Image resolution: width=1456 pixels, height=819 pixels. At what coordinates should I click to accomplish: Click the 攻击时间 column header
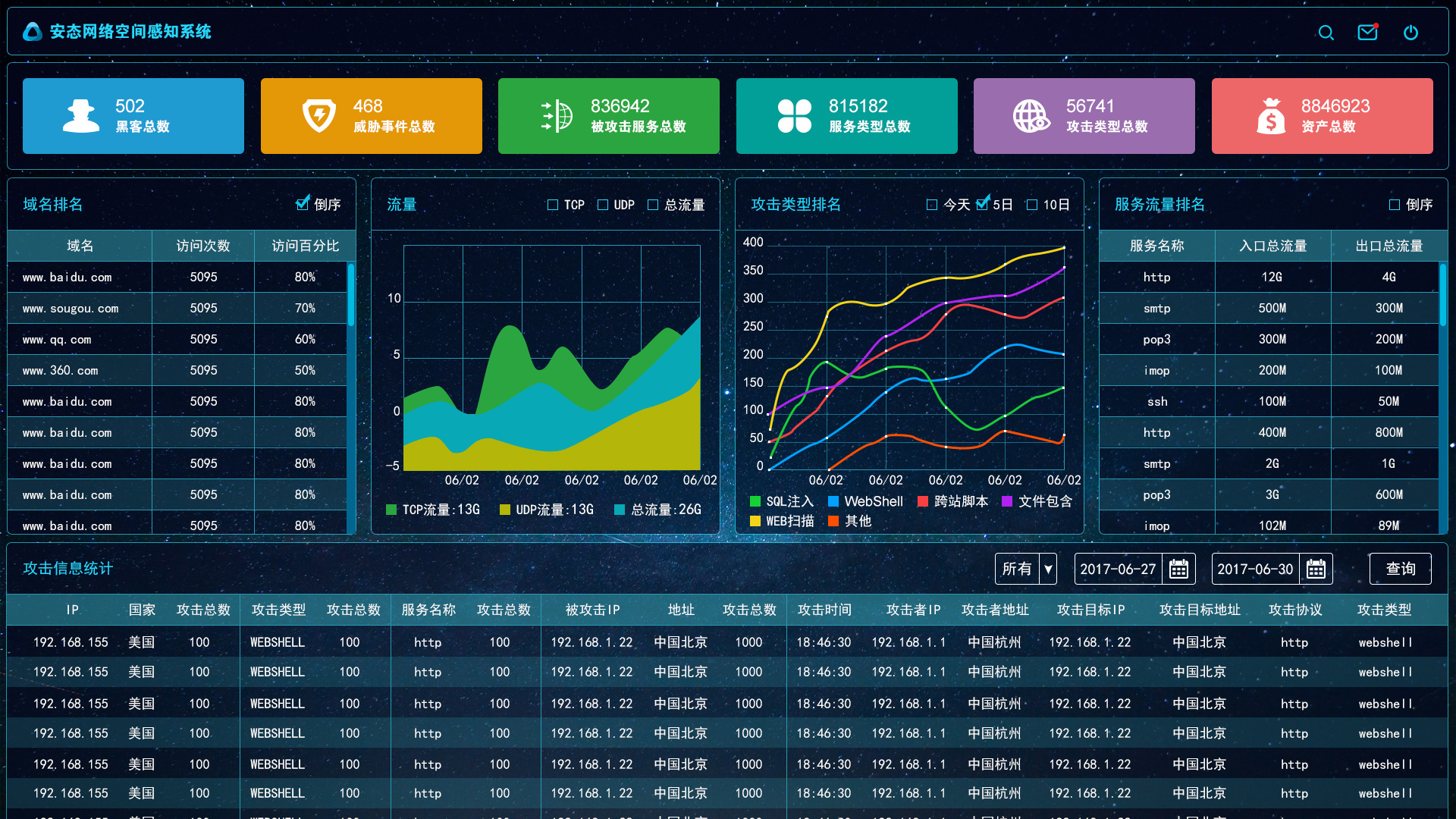[824, 610]
